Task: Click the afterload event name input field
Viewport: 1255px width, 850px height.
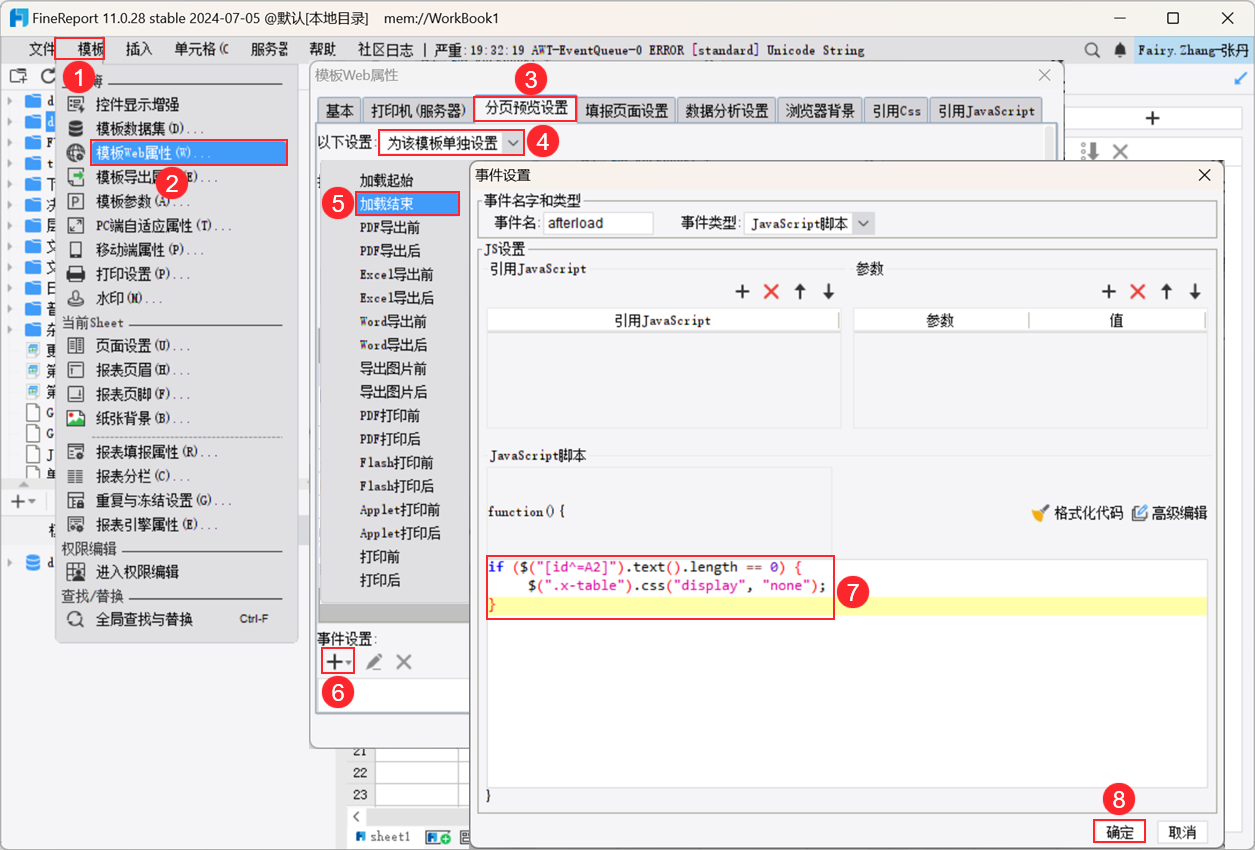Action: click(x=598, y=222)
